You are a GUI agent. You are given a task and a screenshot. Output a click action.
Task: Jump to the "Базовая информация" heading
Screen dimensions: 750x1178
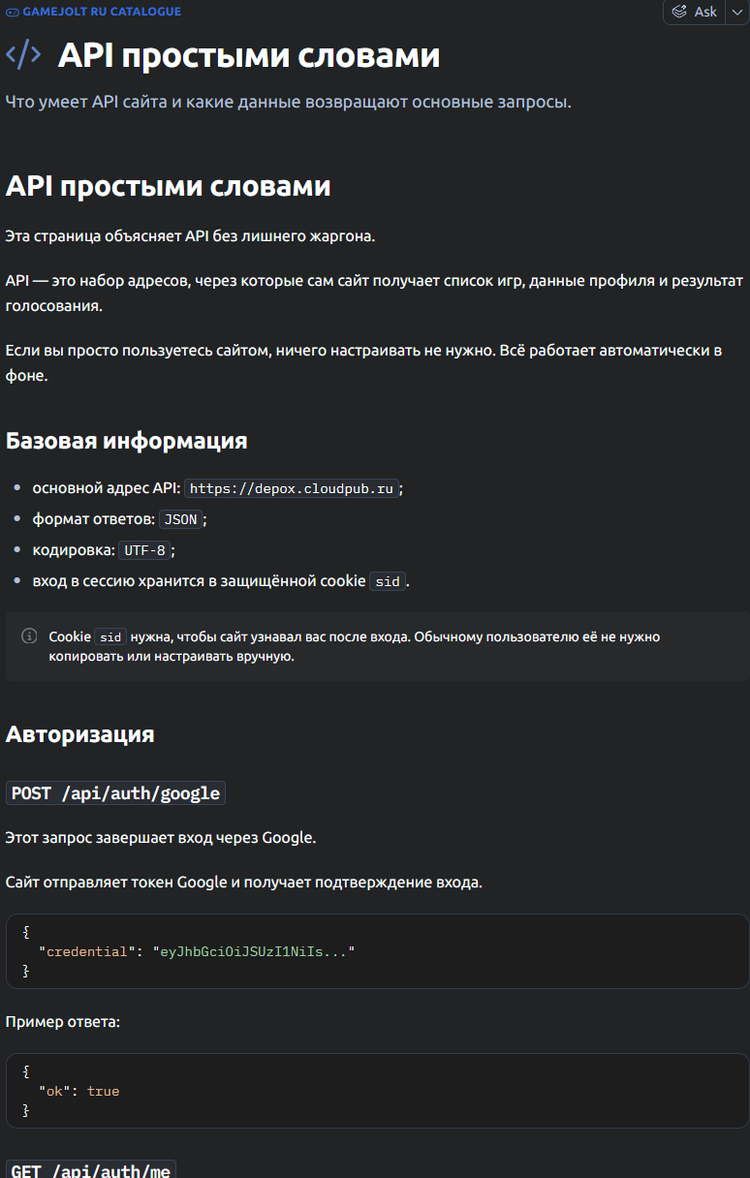[126, 440]
